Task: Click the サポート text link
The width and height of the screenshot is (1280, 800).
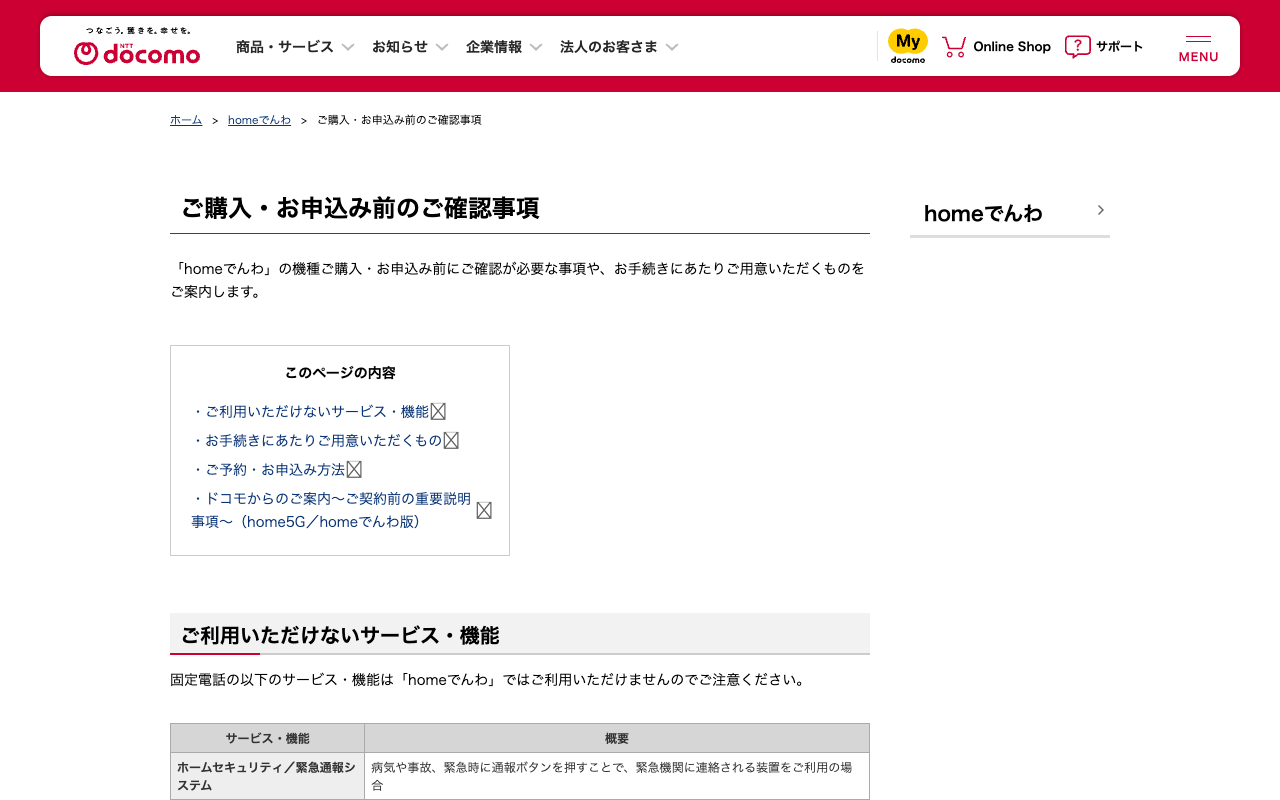Action: (1119, 47)
